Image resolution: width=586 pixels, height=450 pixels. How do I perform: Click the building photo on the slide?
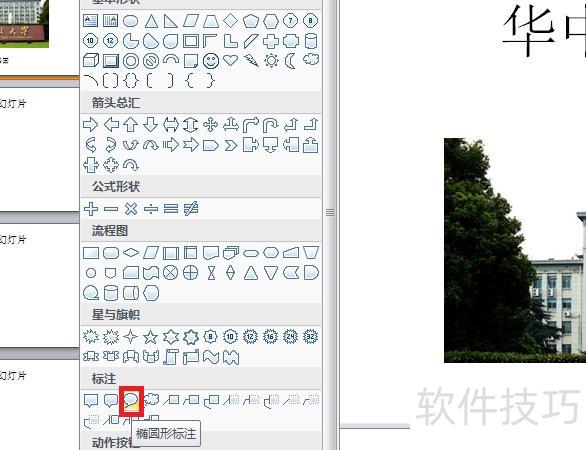[x=515, y=250]
